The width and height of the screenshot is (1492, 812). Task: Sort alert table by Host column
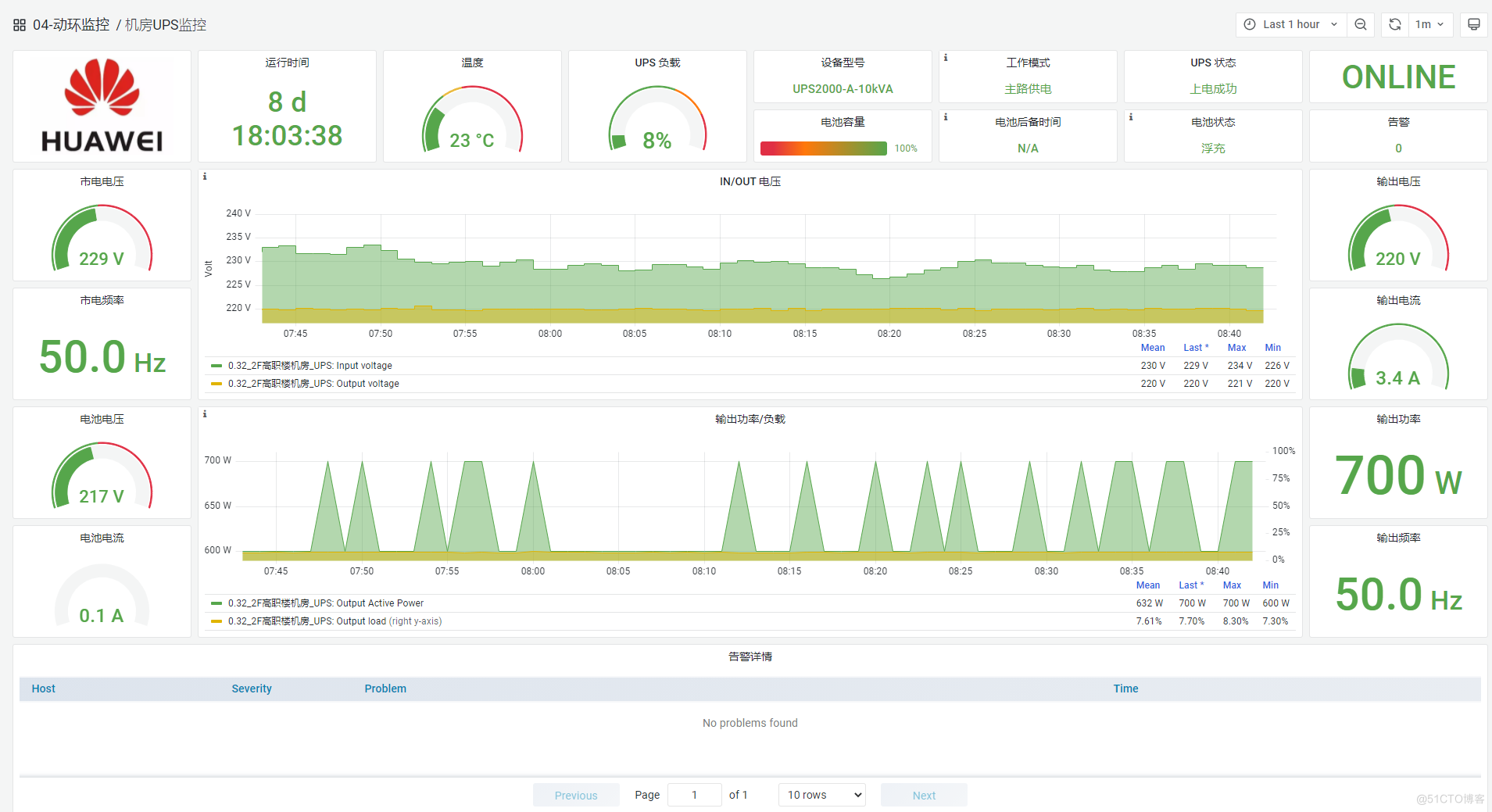44,689
